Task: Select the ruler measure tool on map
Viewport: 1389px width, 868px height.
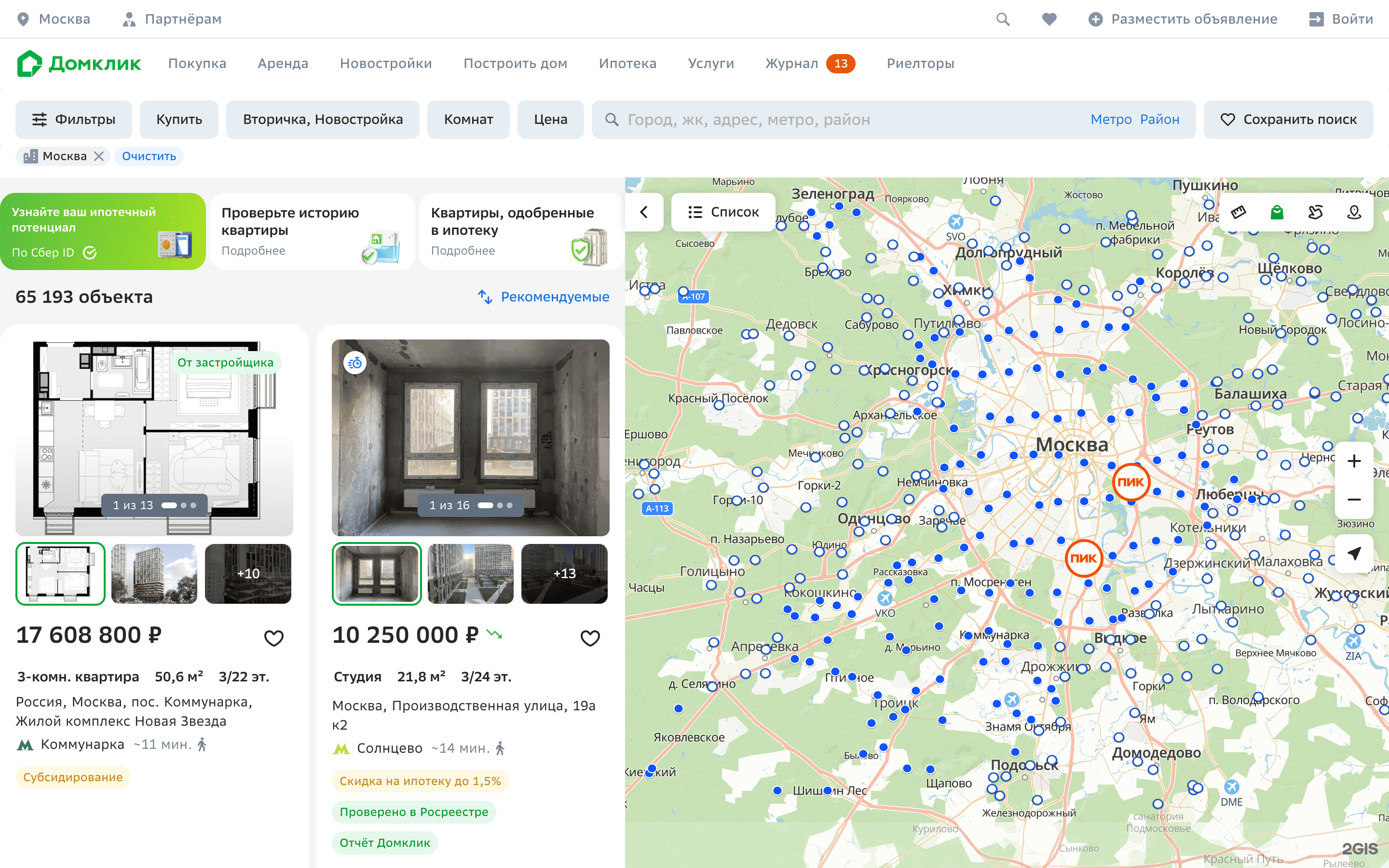Action: click(x=1238, y=212)
